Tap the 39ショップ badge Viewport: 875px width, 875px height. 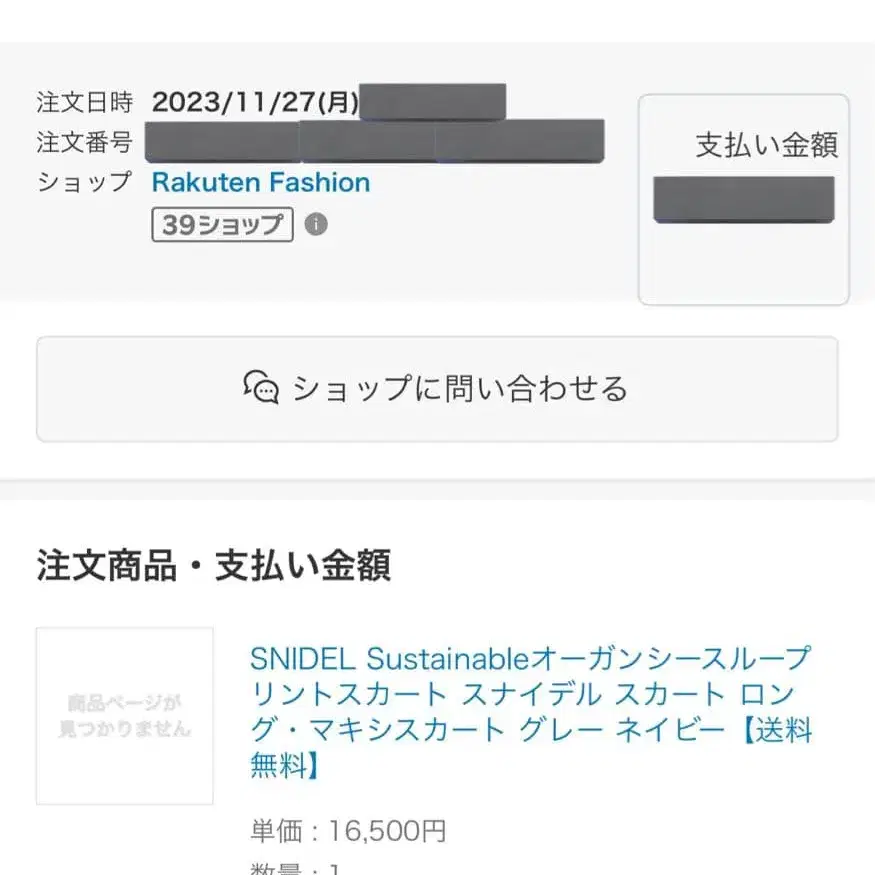pos(222,225)
